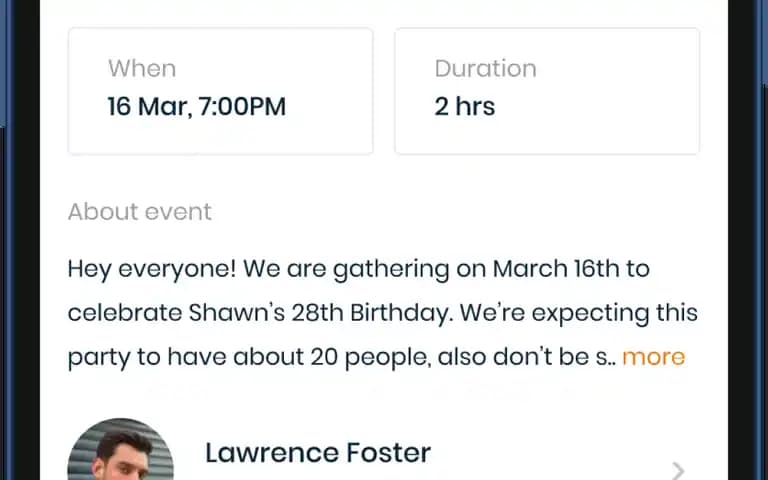This screenshot has height=480, width=768.
Task: Open the chevron arrow beside Lawrence Foster
Action: pos(678,471)
